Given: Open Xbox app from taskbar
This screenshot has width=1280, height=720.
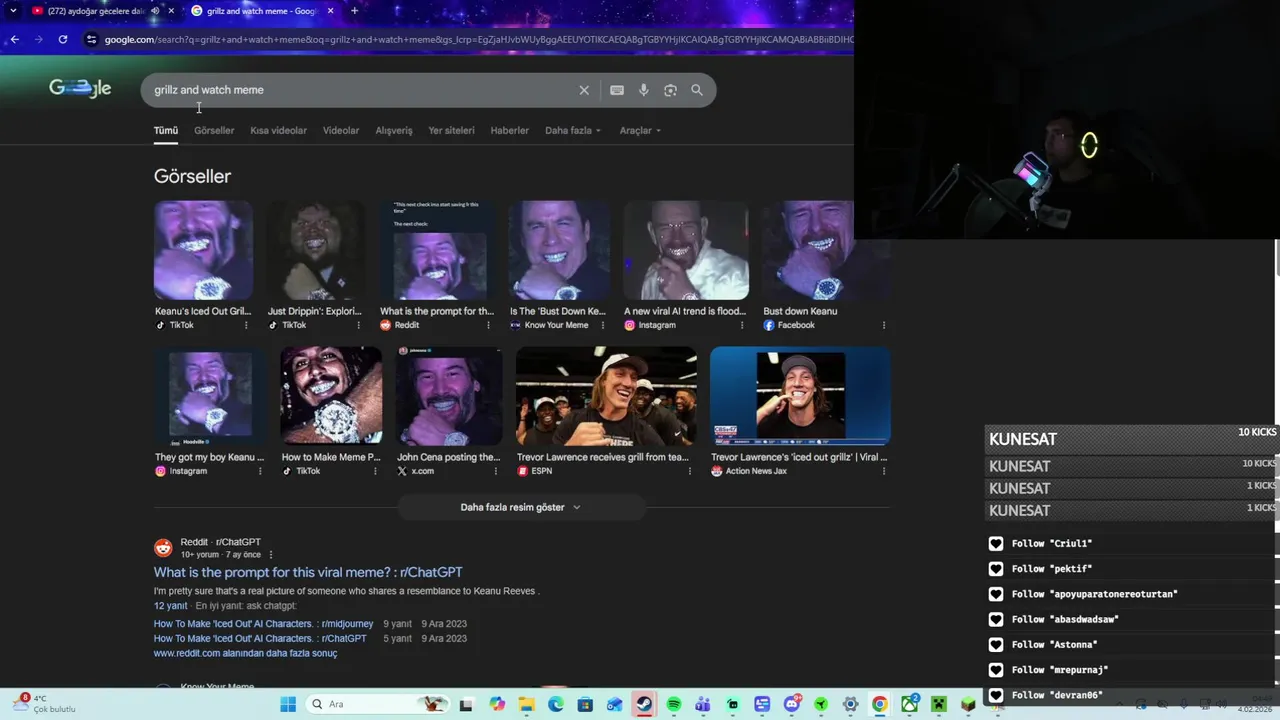Looking at the screenshot, I should pos(909,704).
